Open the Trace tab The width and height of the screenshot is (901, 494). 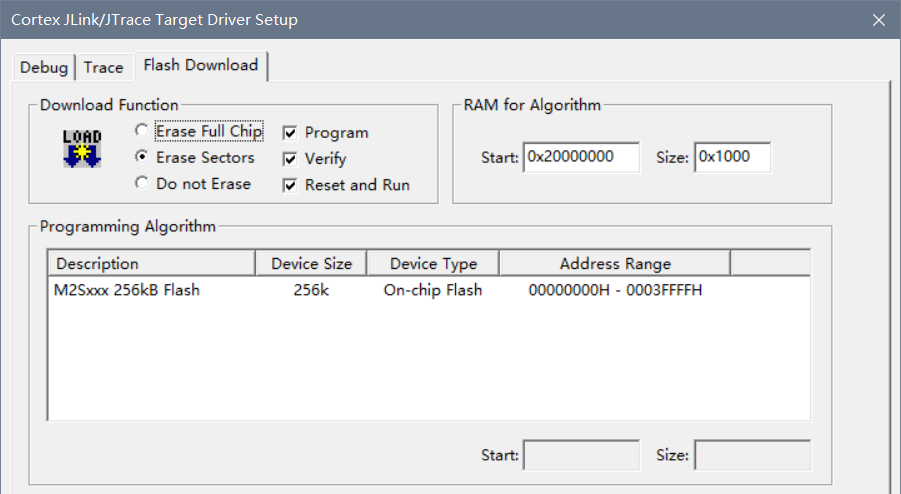click(103, 67)
